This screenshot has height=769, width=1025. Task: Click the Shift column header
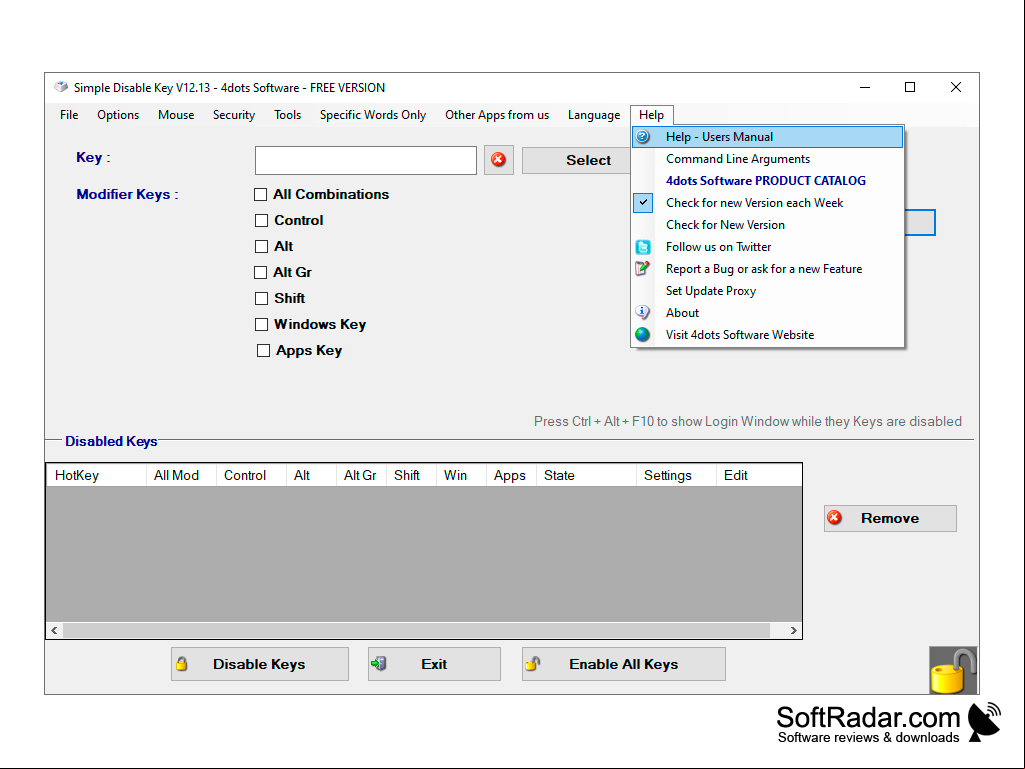(x=412, y=475)
